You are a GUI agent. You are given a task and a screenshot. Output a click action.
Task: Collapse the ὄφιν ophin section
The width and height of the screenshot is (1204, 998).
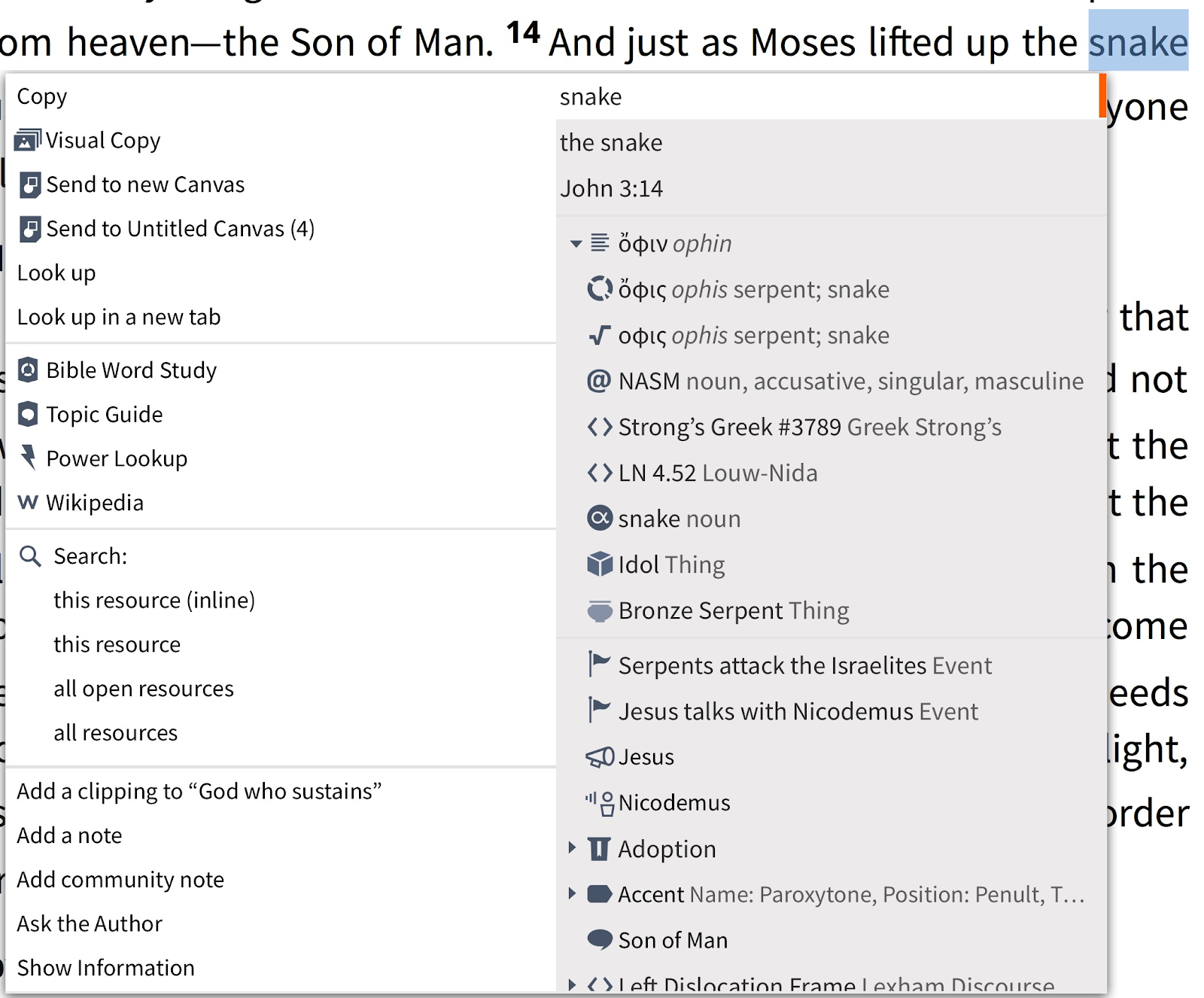[x=576, y=243]
